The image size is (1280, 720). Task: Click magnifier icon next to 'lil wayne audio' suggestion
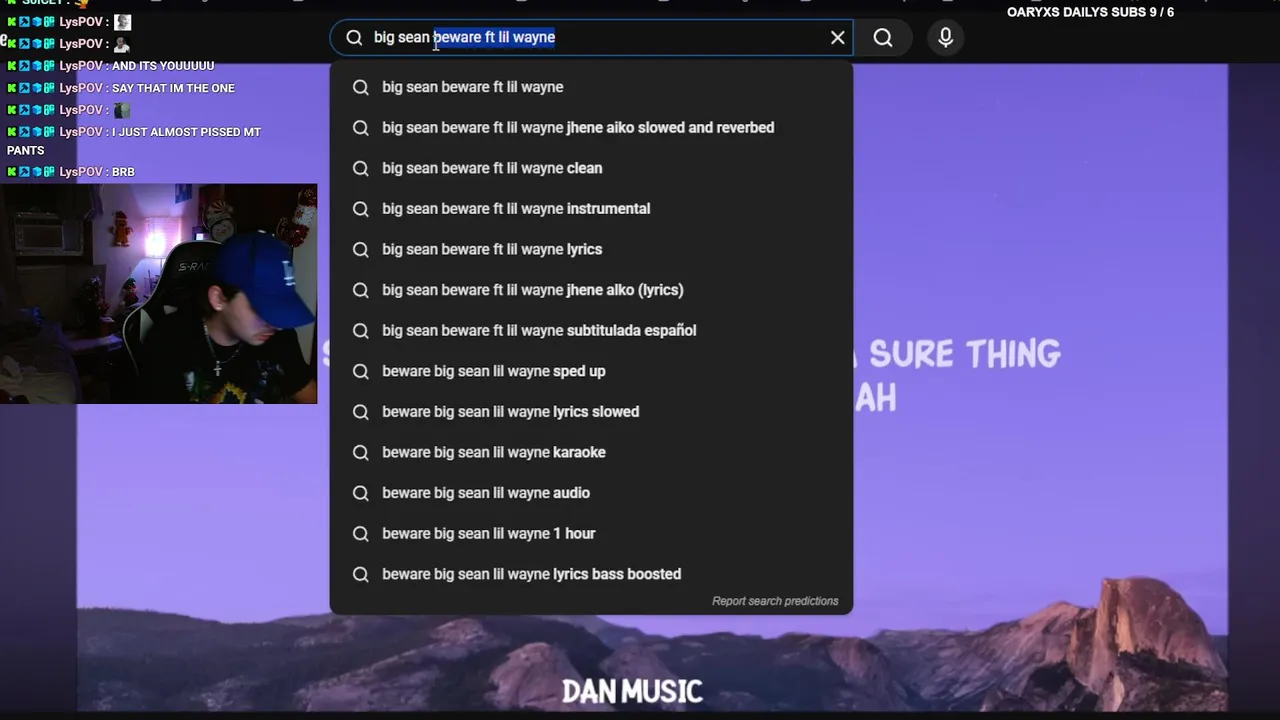coord(361,493)
